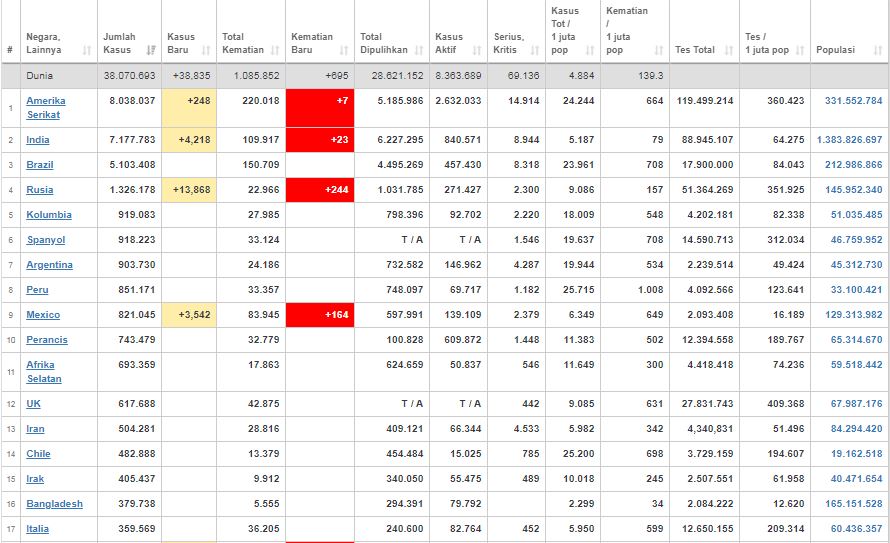This screenshot has height=543, width=890.
Task: Click UK total tests 27.831.743
Action: click(x=707, y=403)
